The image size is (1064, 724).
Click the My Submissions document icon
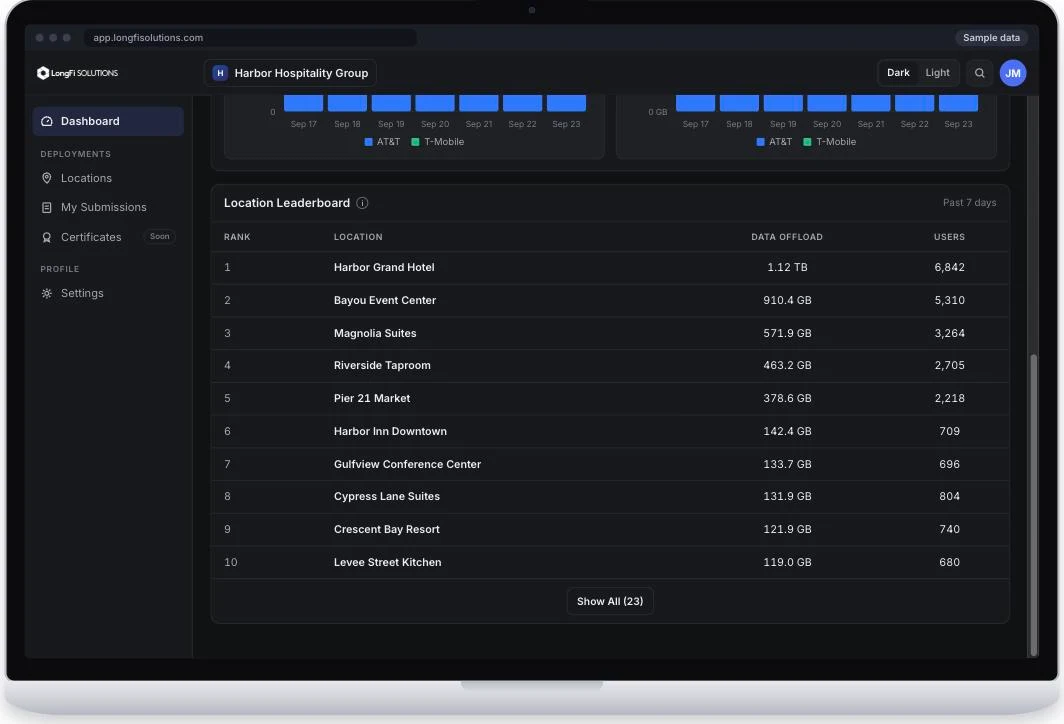[x=47, y=208]
